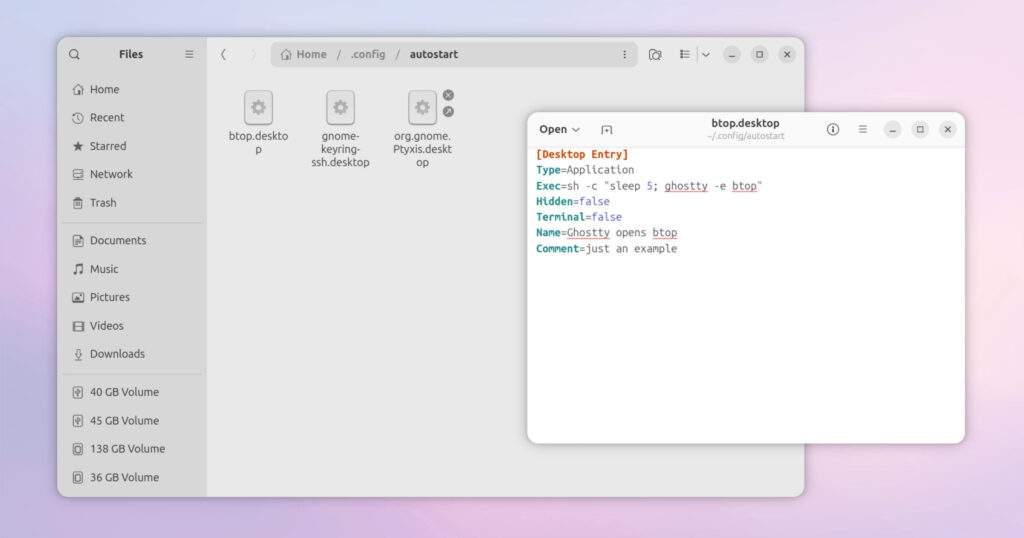The image size is (1024, 538).
Task: Open the text editor main menu
Action: point(863,130)
